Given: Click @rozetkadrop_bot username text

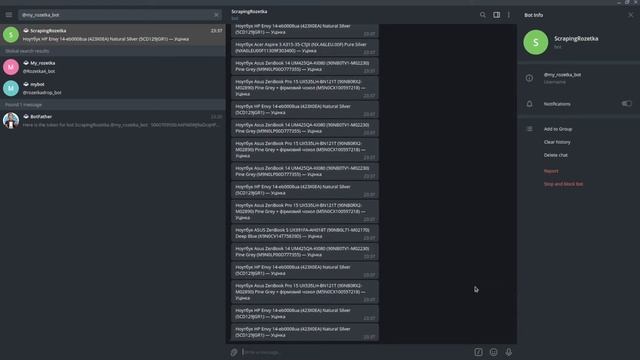Looking at the screenshot, I should [42, 93].
